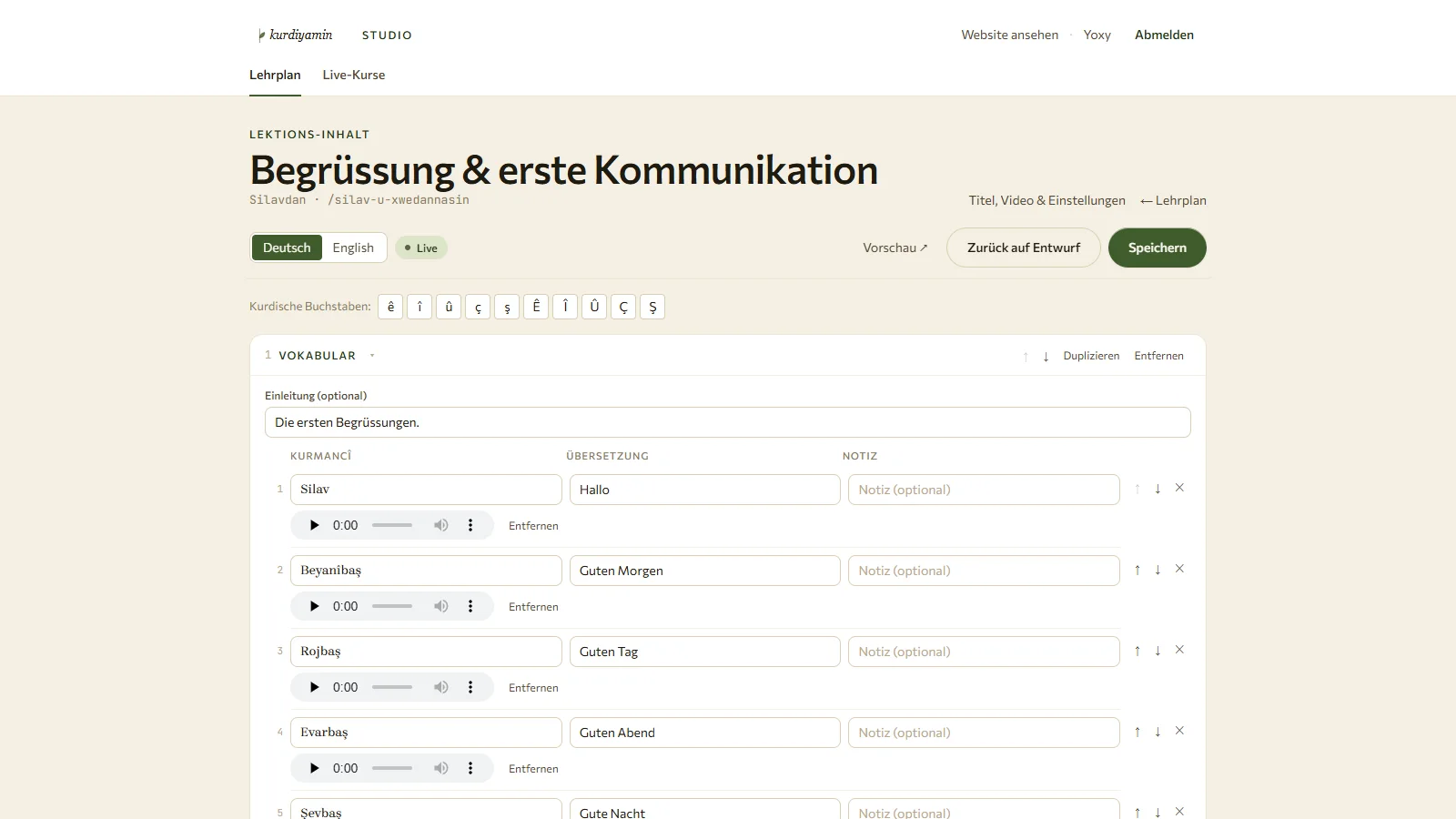Click the Live status badge

coord(421,248)
